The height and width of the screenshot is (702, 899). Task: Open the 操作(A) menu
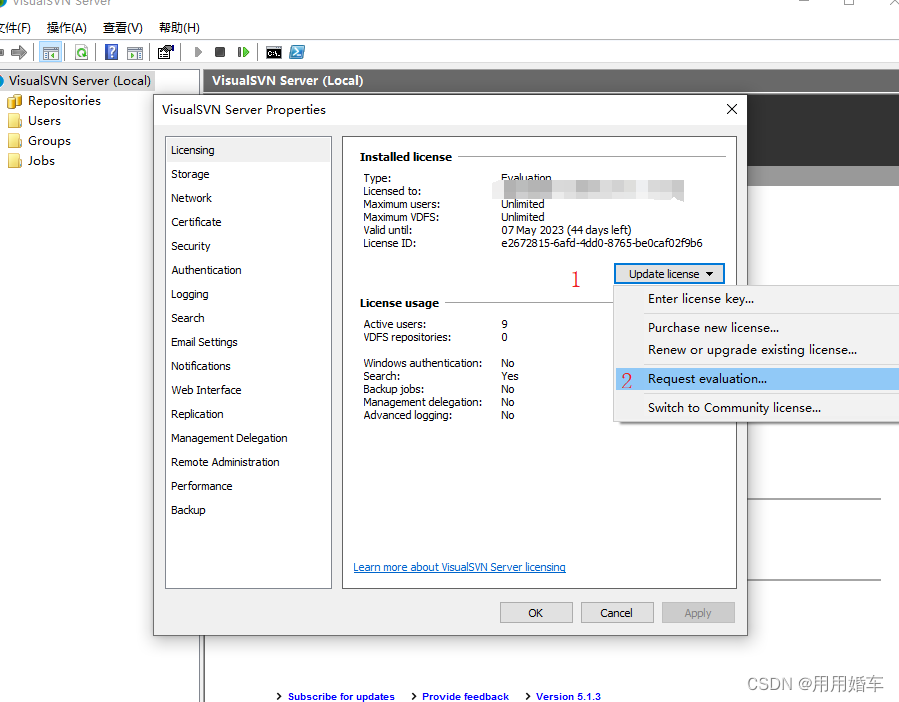coord(67,28)
